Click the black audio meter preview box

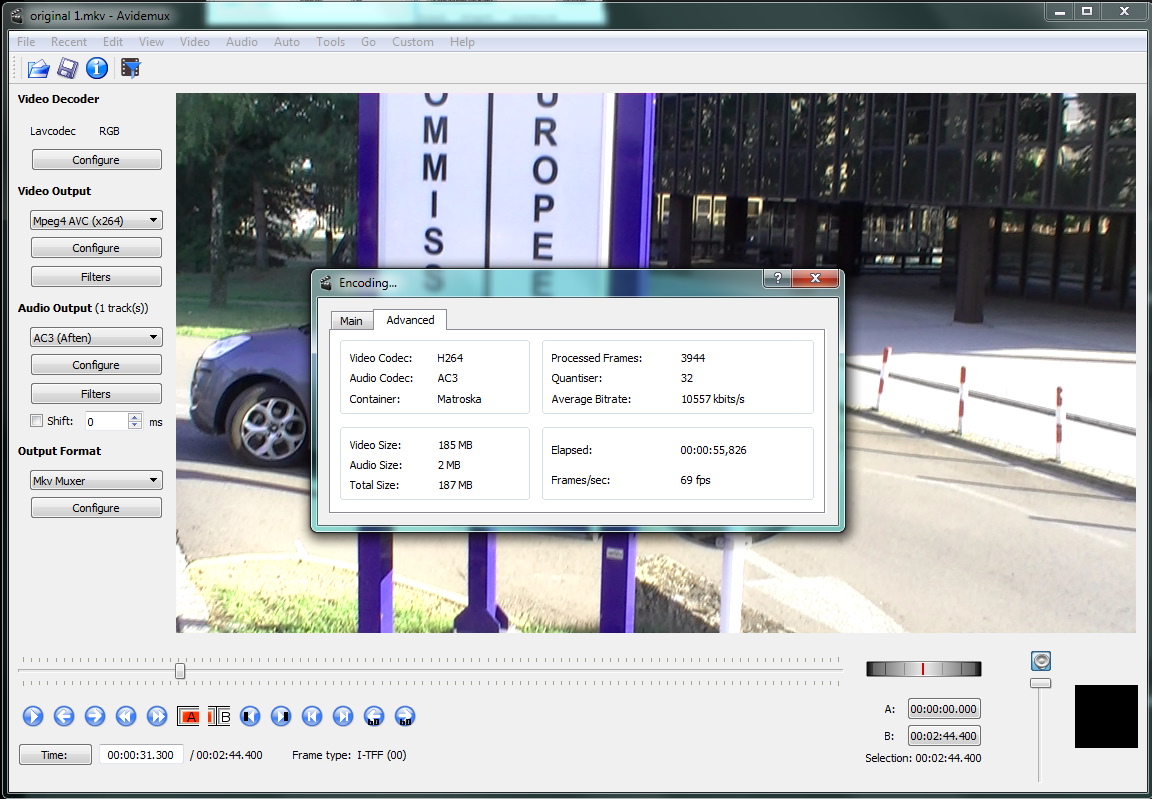tap(1106, 717)
